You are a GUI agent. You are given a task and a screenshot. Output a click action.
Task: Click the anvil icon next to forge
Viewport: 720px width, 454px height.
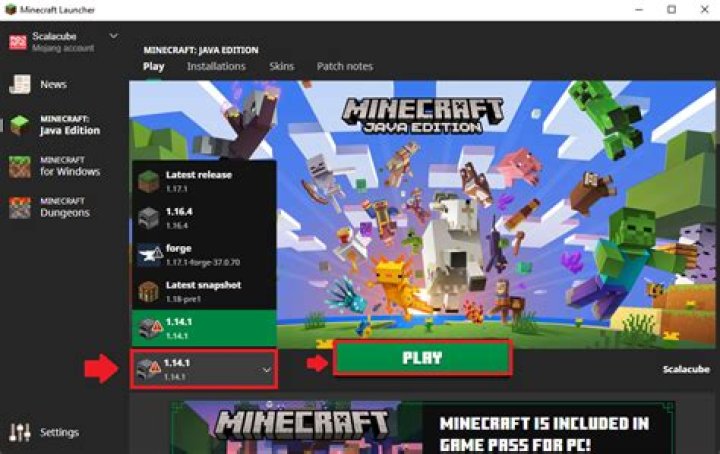(x=150, y=255)
